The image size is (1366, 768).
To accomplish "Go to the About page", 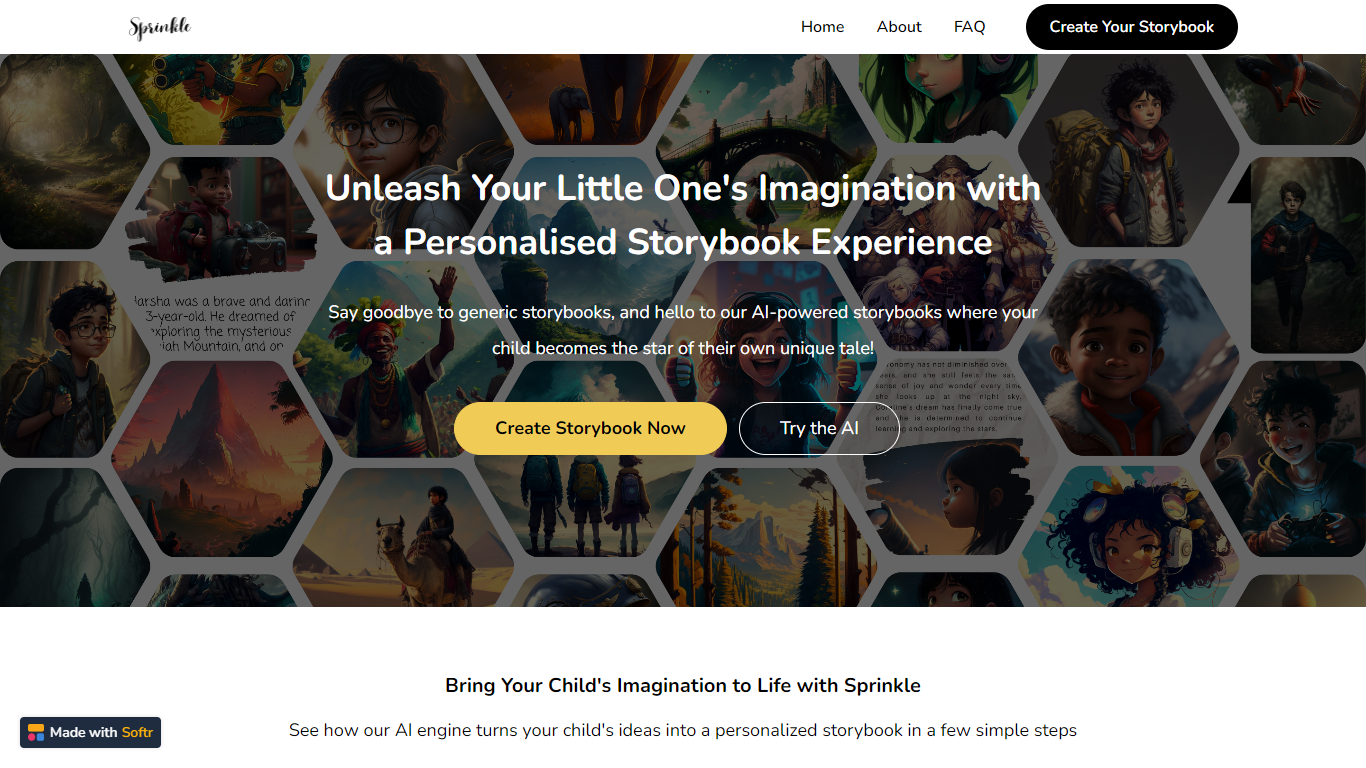I will (x=899, y=27).
